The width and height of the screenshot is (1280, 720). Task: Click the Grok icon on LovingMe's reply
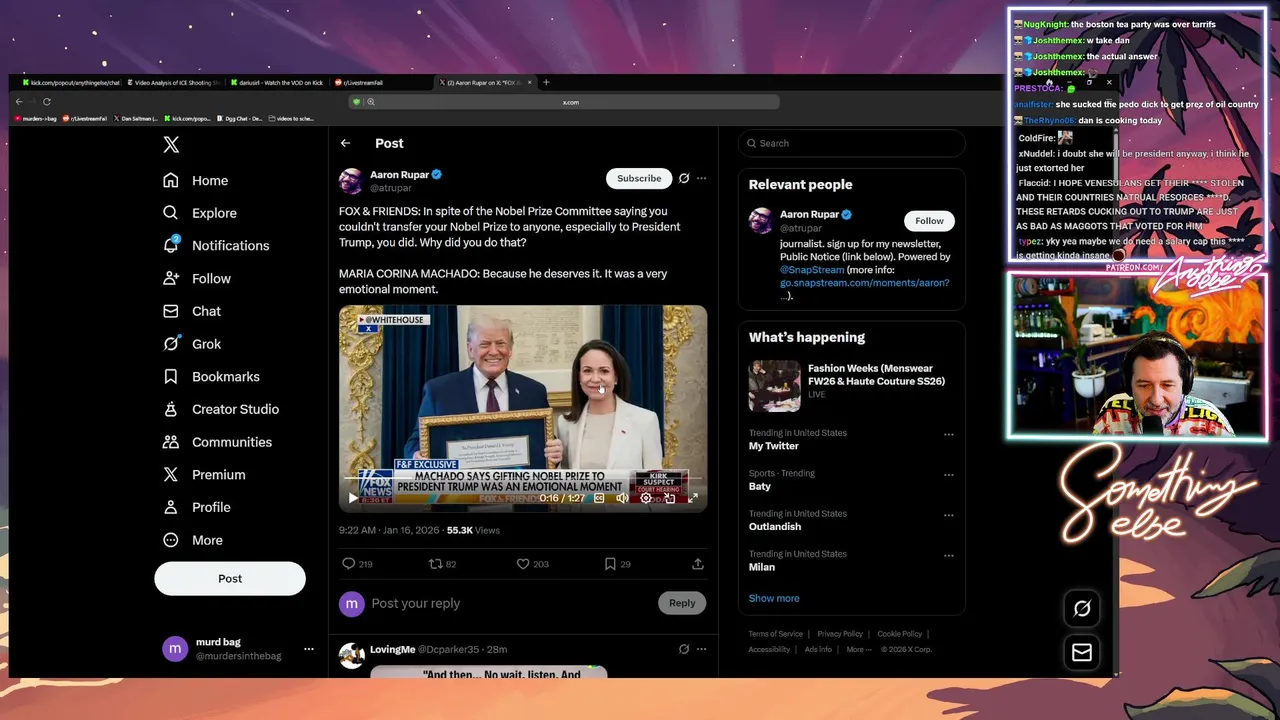(684, 649)
